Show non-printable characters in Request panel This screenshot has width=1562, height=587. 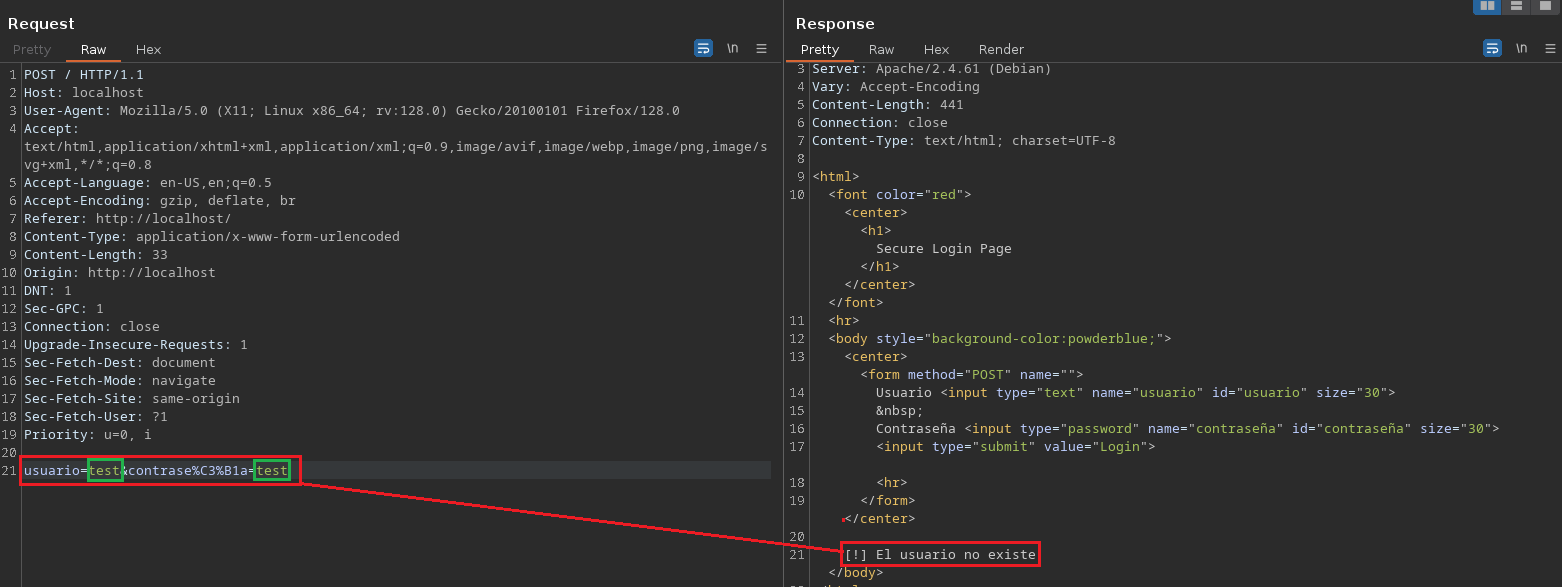(x=732, y=48)
